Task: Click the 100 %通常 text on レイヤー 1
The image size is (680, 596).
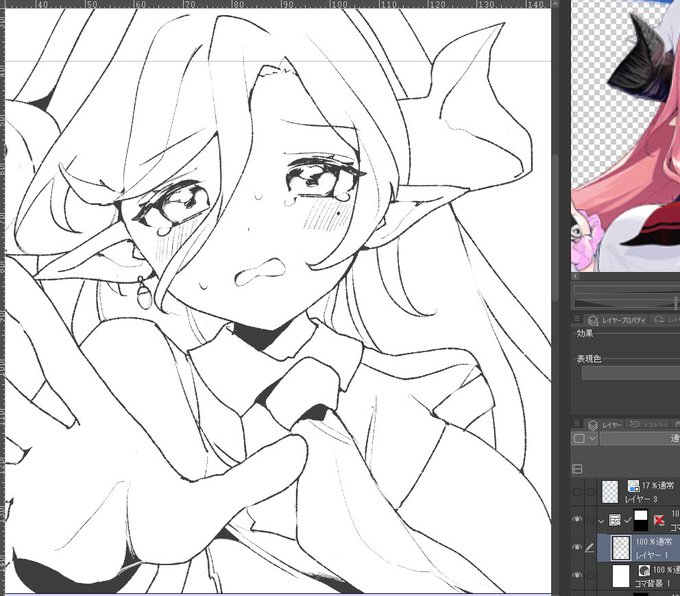Action: click(x=654, y=541)
